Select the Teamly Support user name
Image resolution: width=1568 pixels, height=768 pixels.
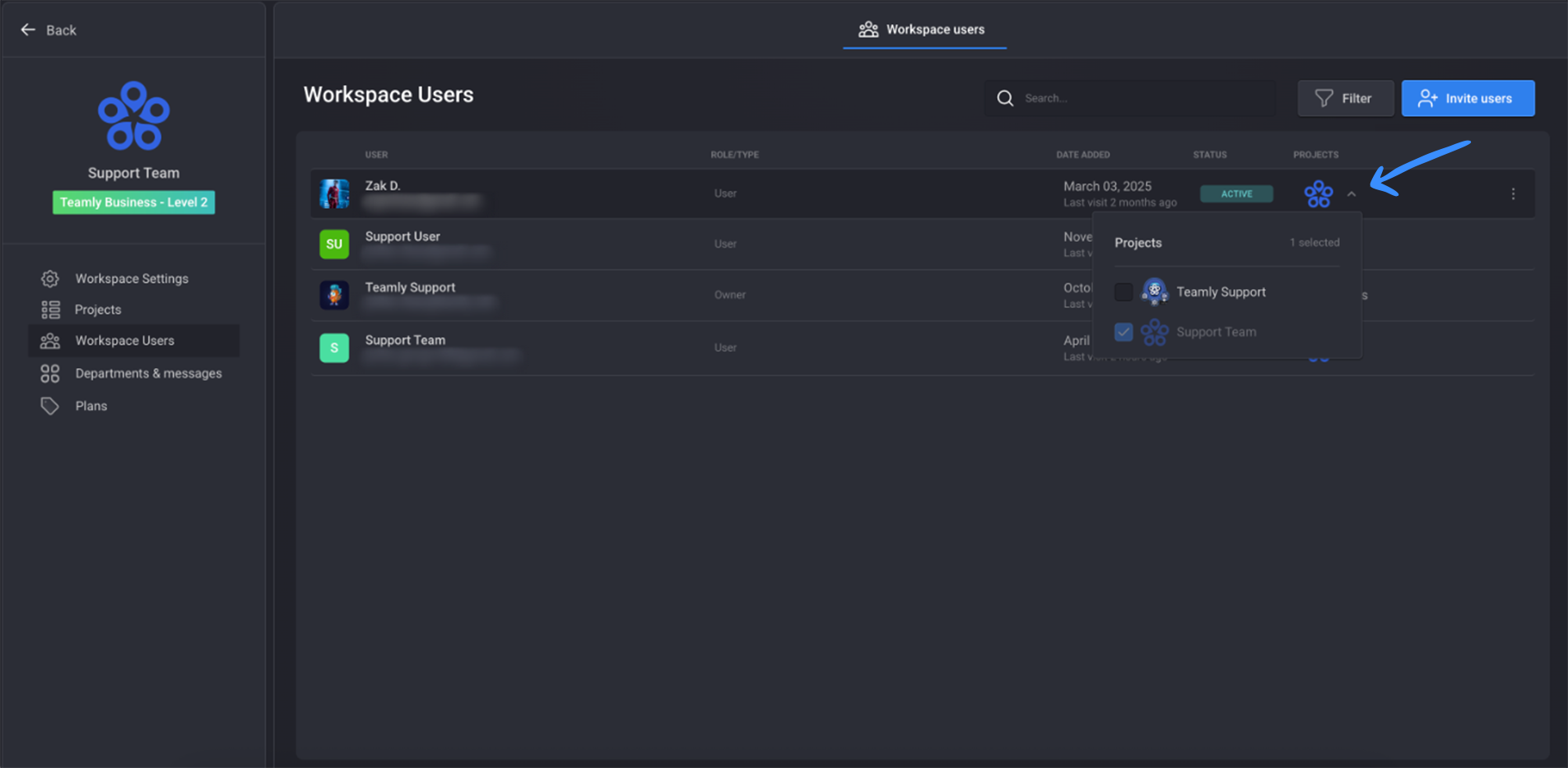pos(410,287)
